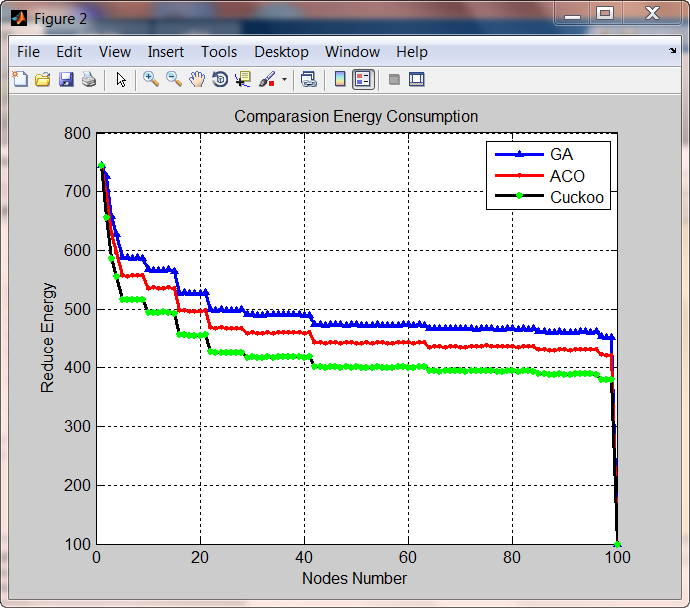This screenshot has height=608, width=690.
Task: Click the Reduce Energy y-axis label
Action: (47, 338)
